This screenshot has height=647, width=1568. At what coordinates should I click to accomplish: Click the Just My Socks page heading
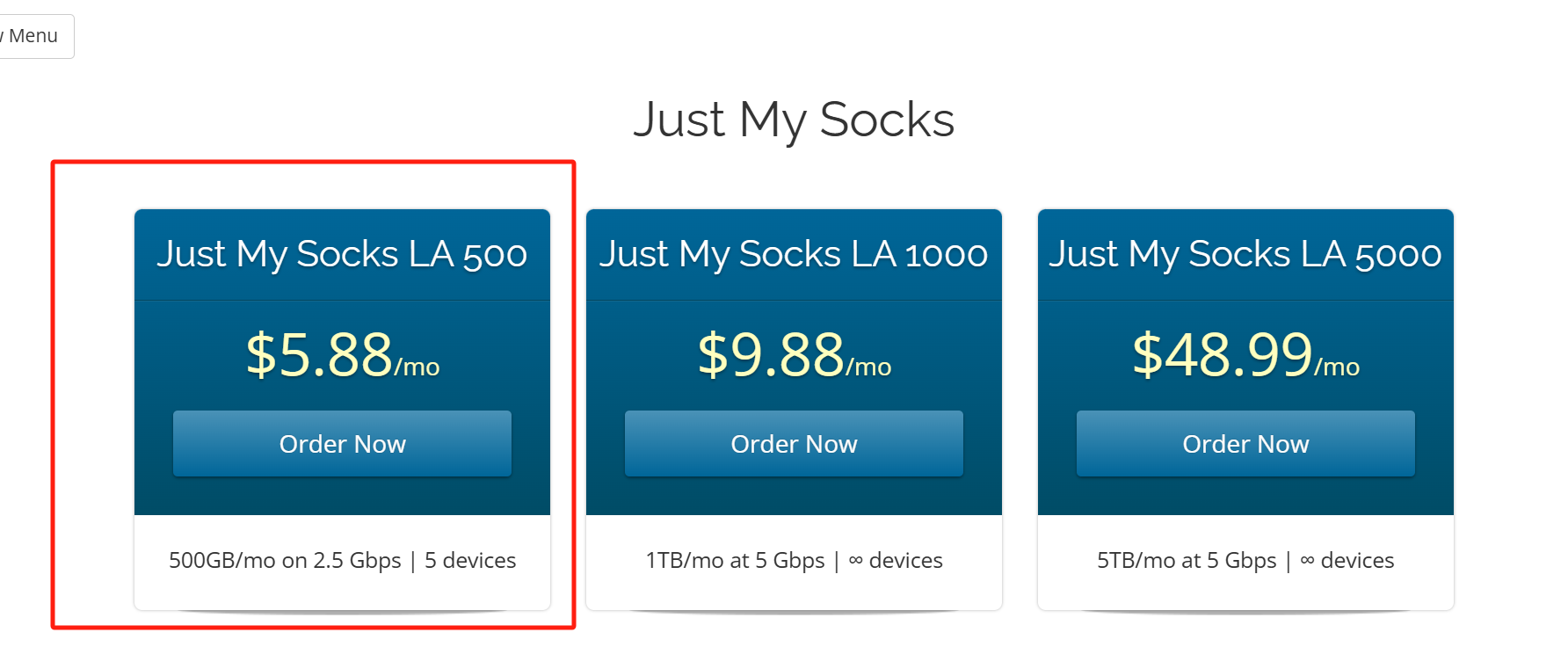coord(793,120)
